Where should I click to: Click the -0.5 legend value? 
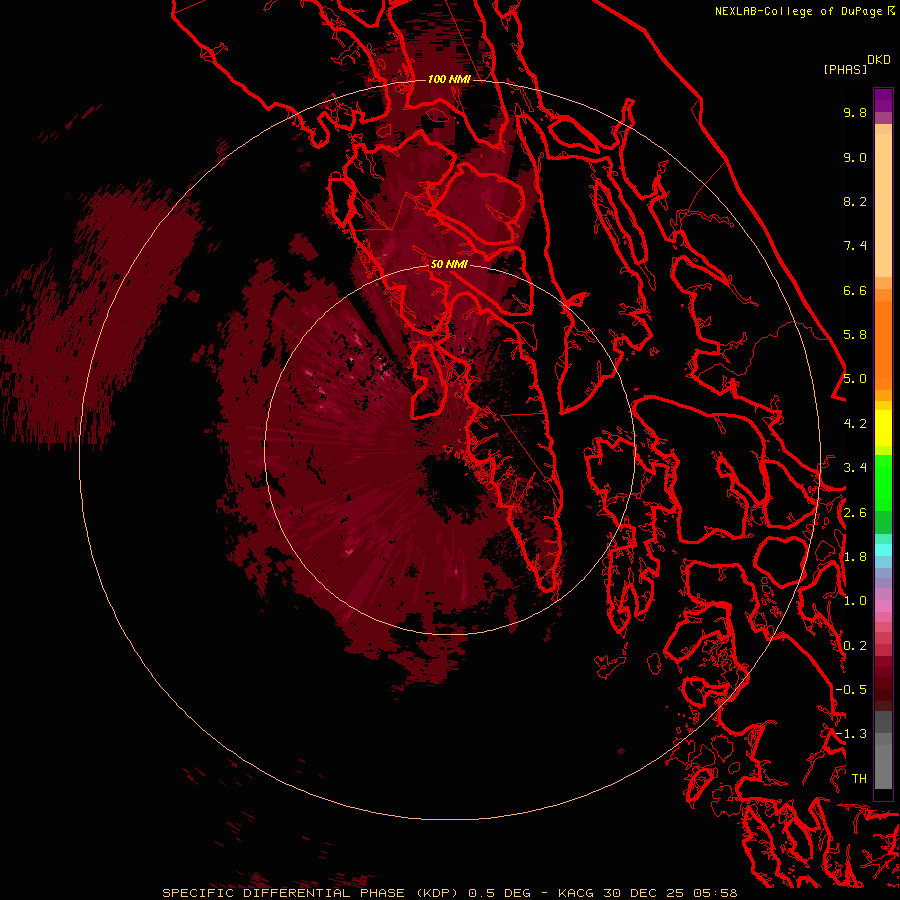tap(851, 690)
